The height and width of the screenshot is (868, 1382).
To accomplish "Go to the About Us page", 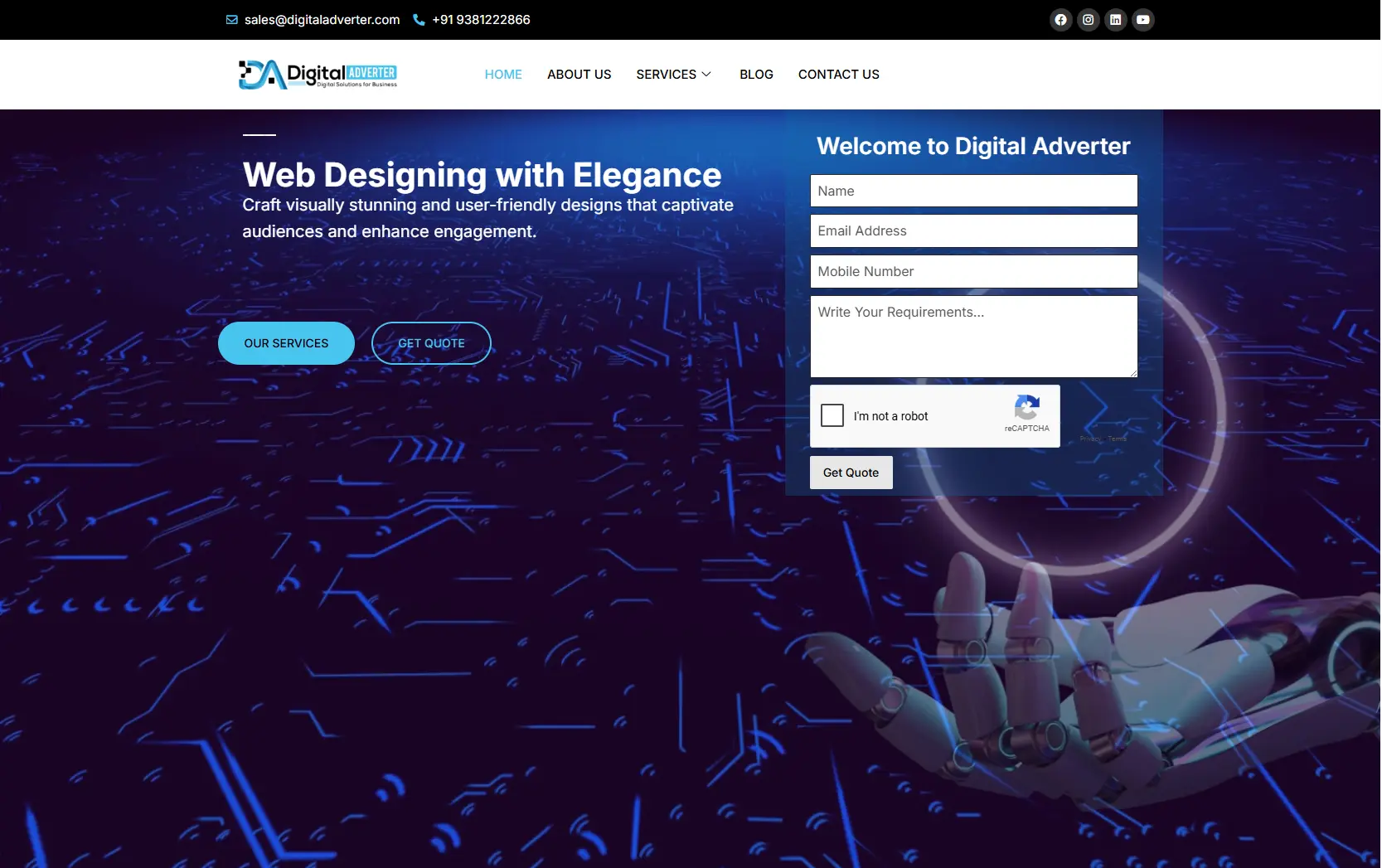I will coord(579,75).
